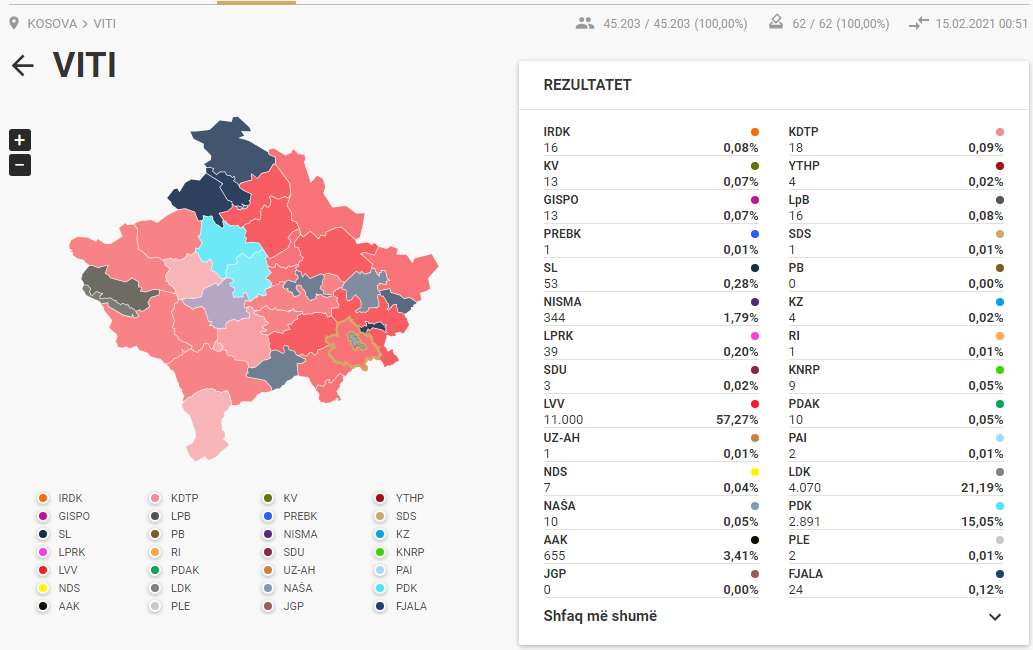Click the last-update arrows icon
Viewport: 1033px width, 650px height.
(918, 23)
